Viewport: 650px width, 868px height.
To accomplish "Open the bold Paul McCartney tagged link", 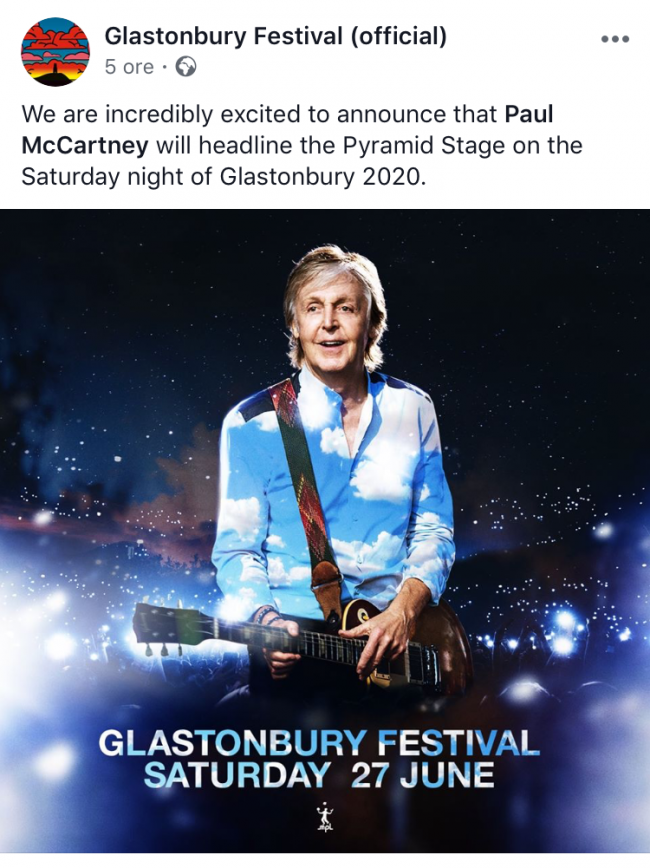I will 287,130.
